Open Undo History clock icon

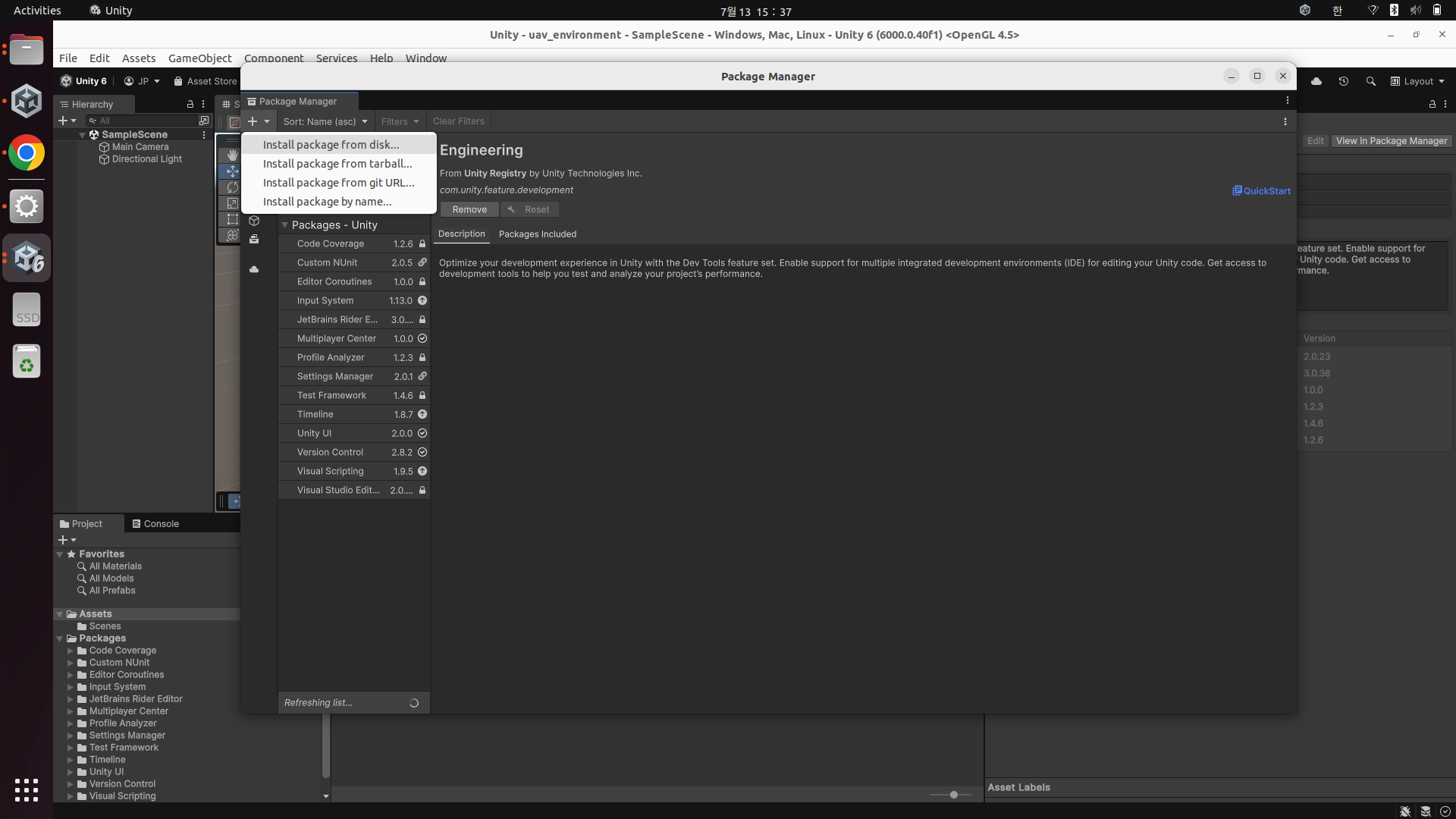pos(1343,81)
